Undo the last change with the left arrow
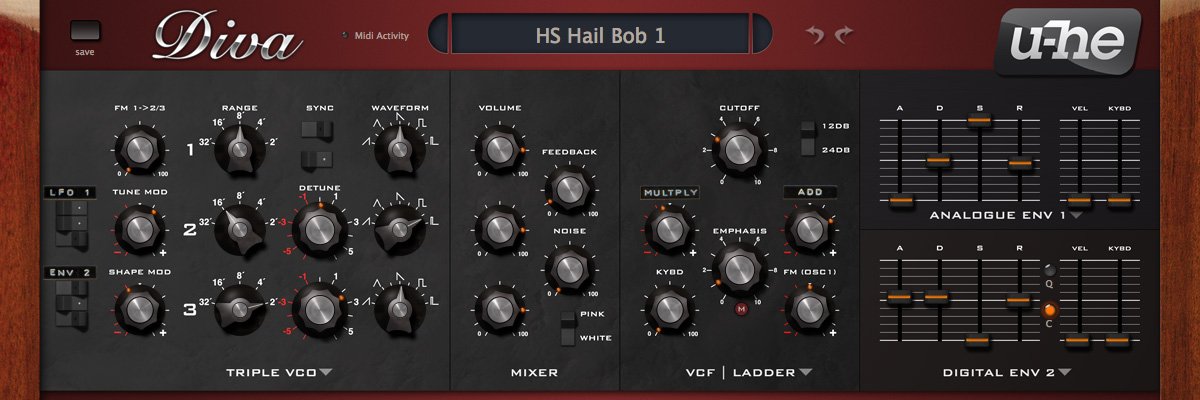Image resolution: width=1200 pixels, height=400 pixels. pyautogui.click(x=816, y=36)
